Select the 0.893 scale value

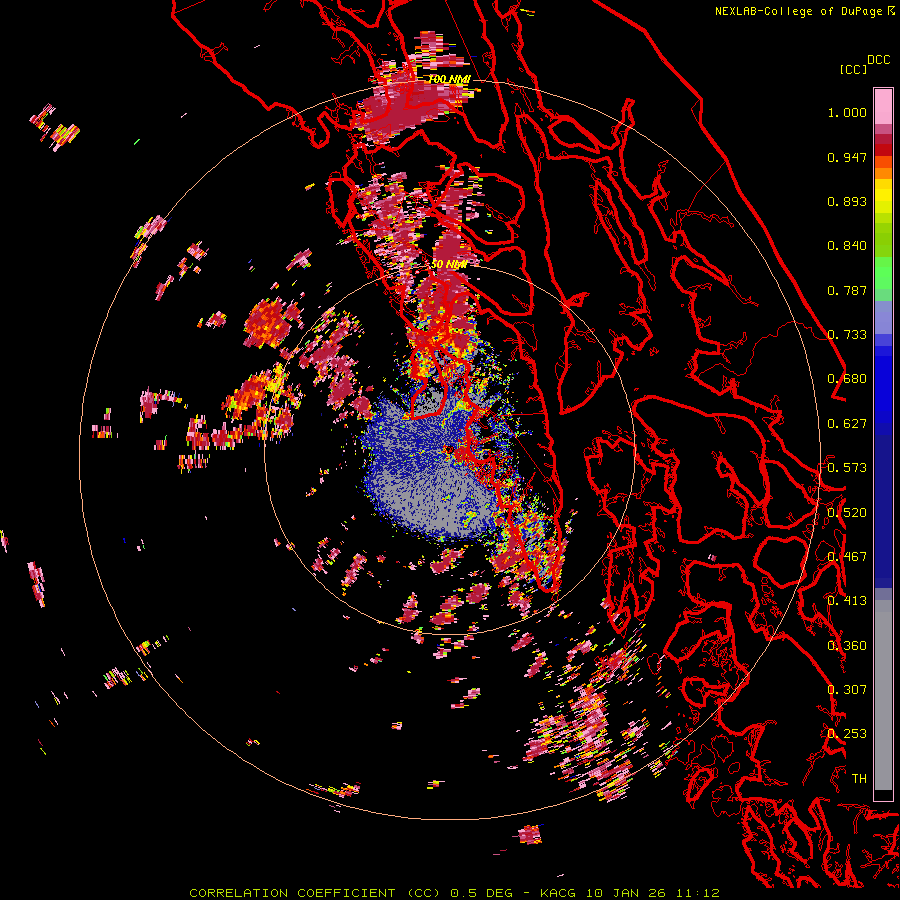[x=847, y=201]
